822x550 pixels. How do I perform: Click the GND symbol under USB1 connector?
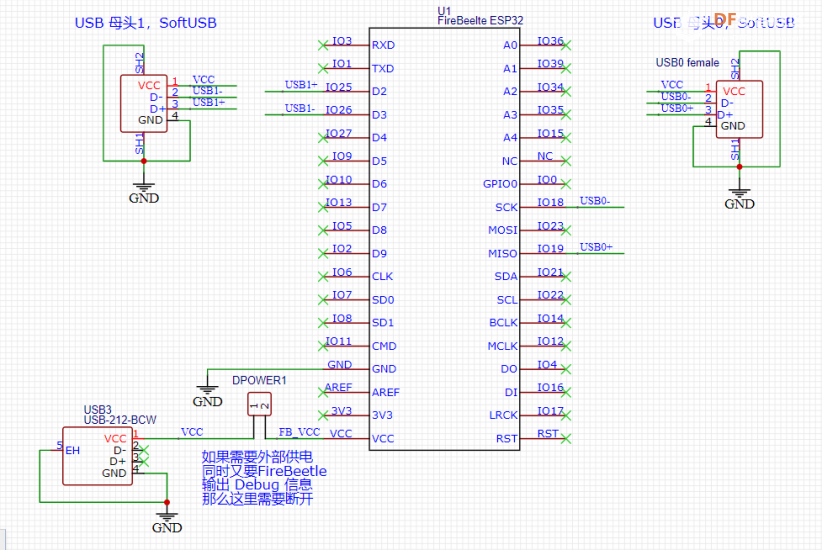(144, 193)
